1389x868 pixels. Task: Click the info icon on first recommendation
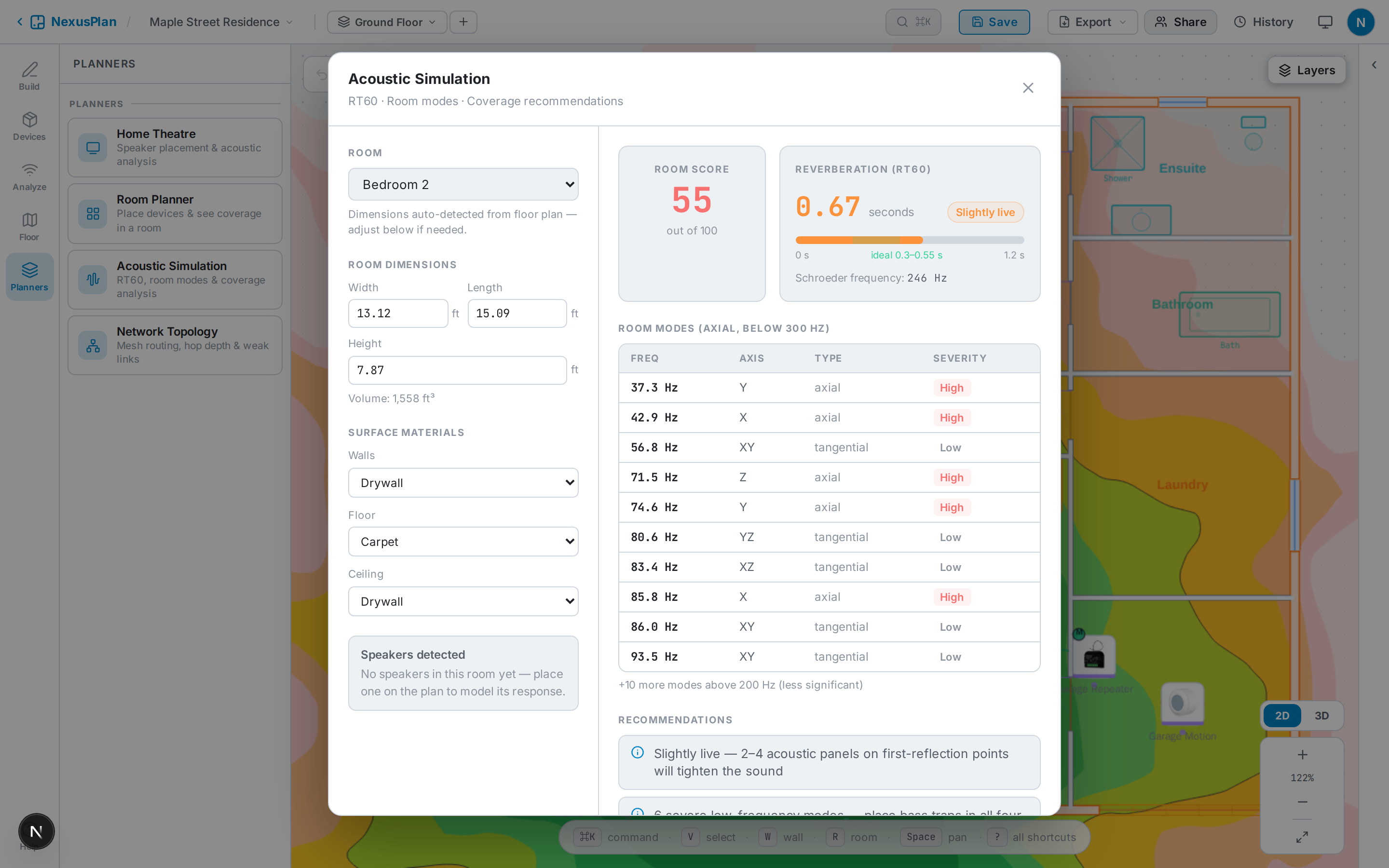[x=638, y=752]
